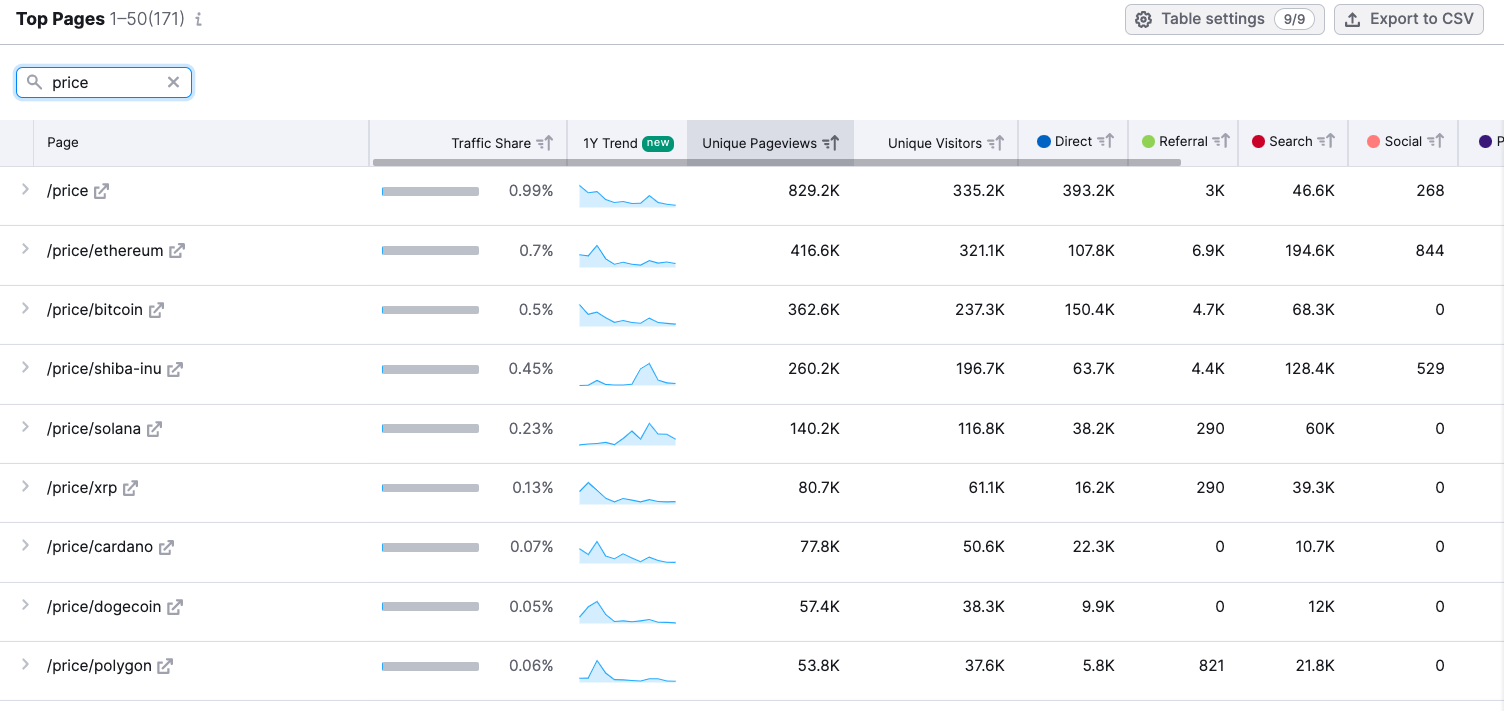The width and height of the screenshot is (1504, 711).
Task: Select 150.4K direct traffic value
Action: tap(1089, 310)
